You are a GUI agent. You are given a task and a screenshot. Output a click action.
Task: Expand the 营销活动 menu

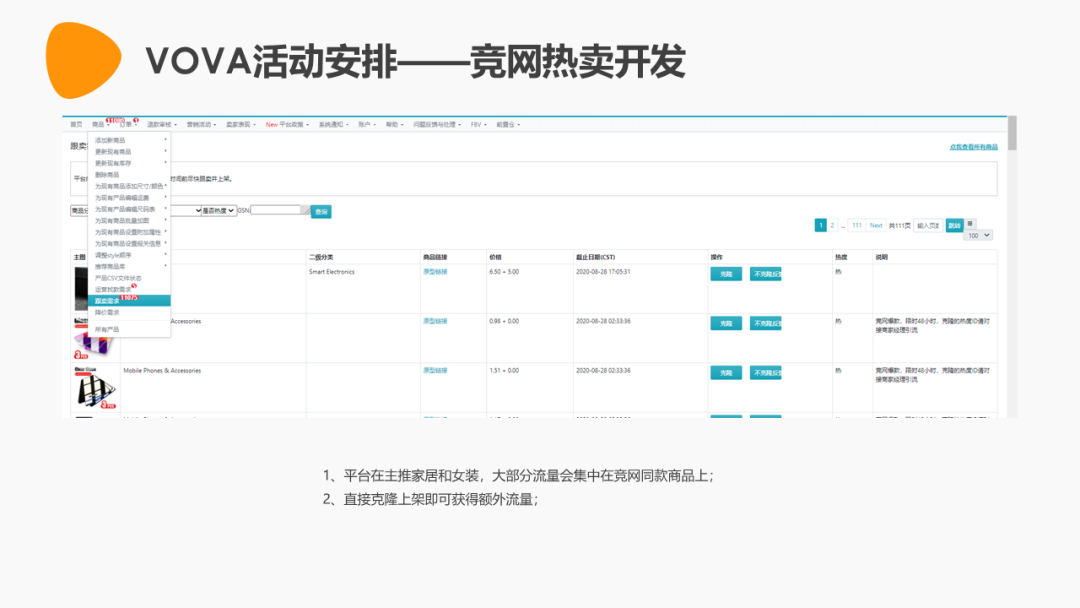pyautogui.click(x=201, y=125)
